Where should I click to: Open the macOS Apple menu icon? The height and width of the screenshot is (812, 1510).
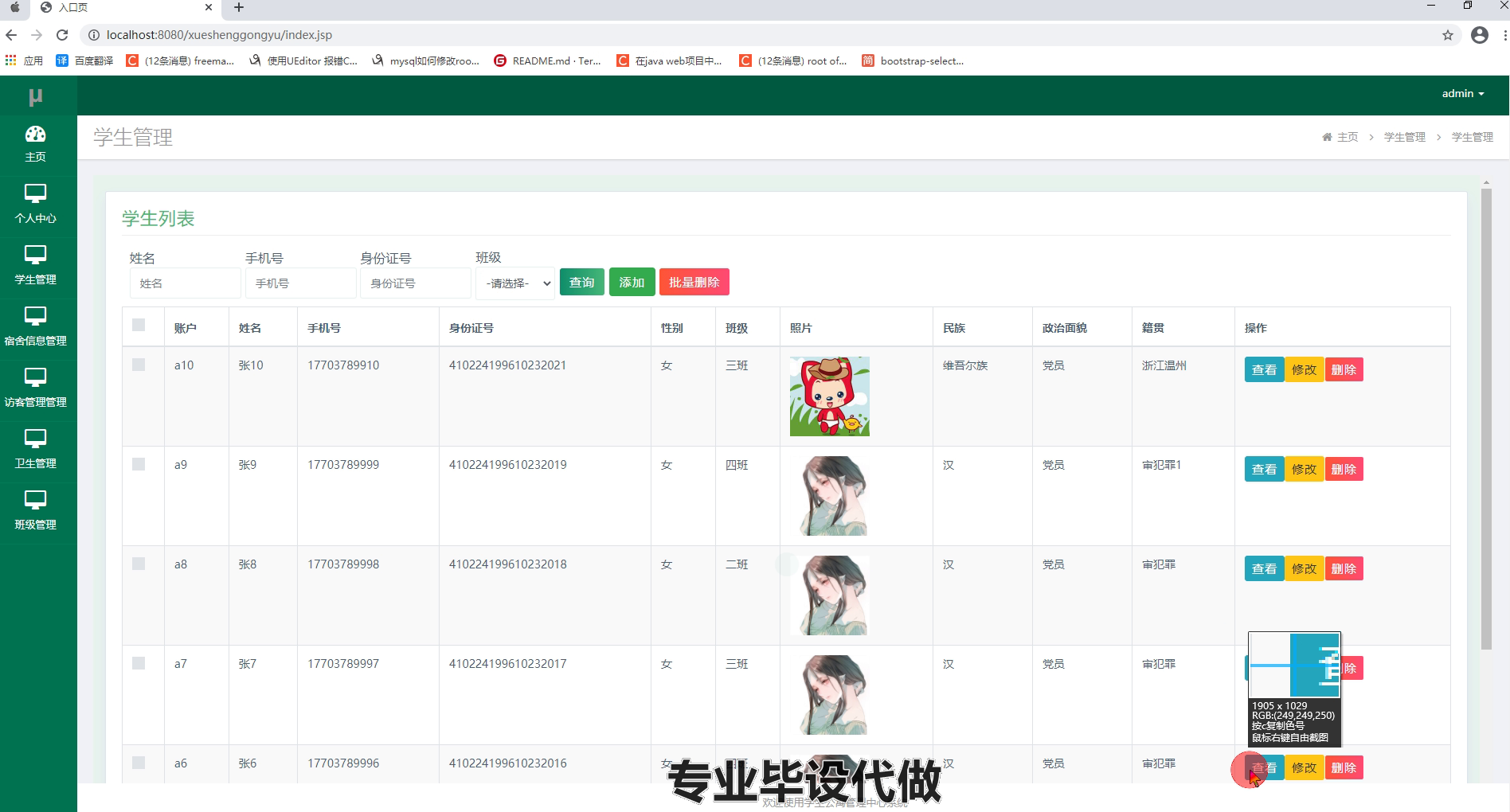(x=14, y=7)
